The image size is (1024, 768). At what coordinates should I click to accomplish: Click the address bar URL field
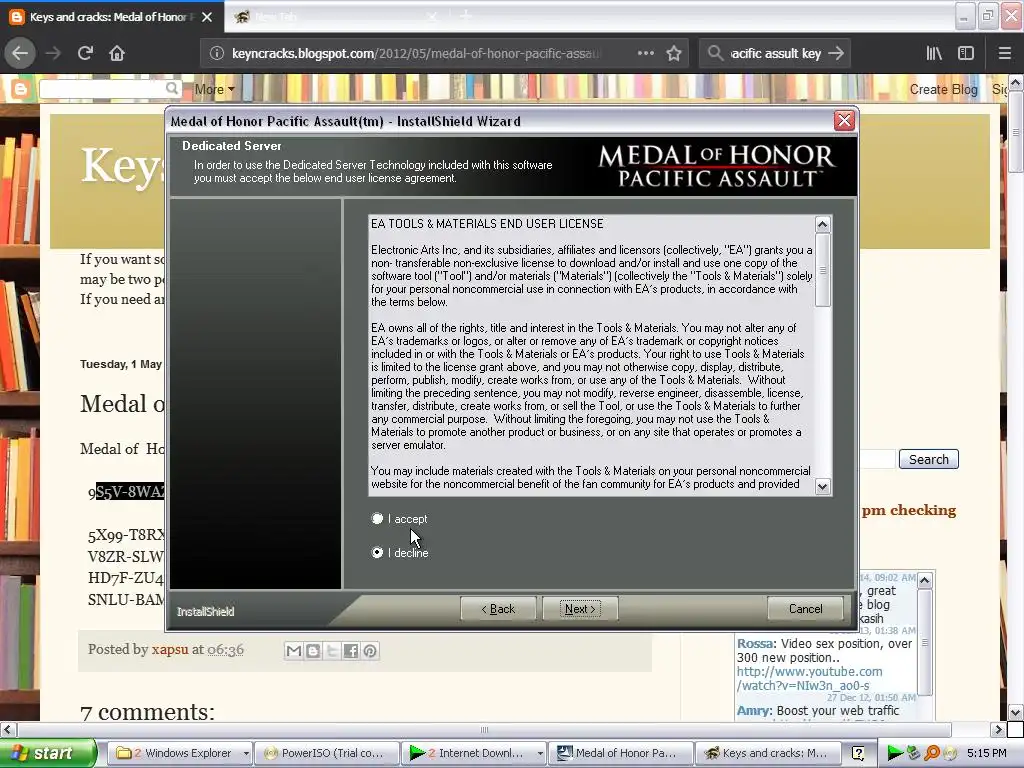[416, 54]
